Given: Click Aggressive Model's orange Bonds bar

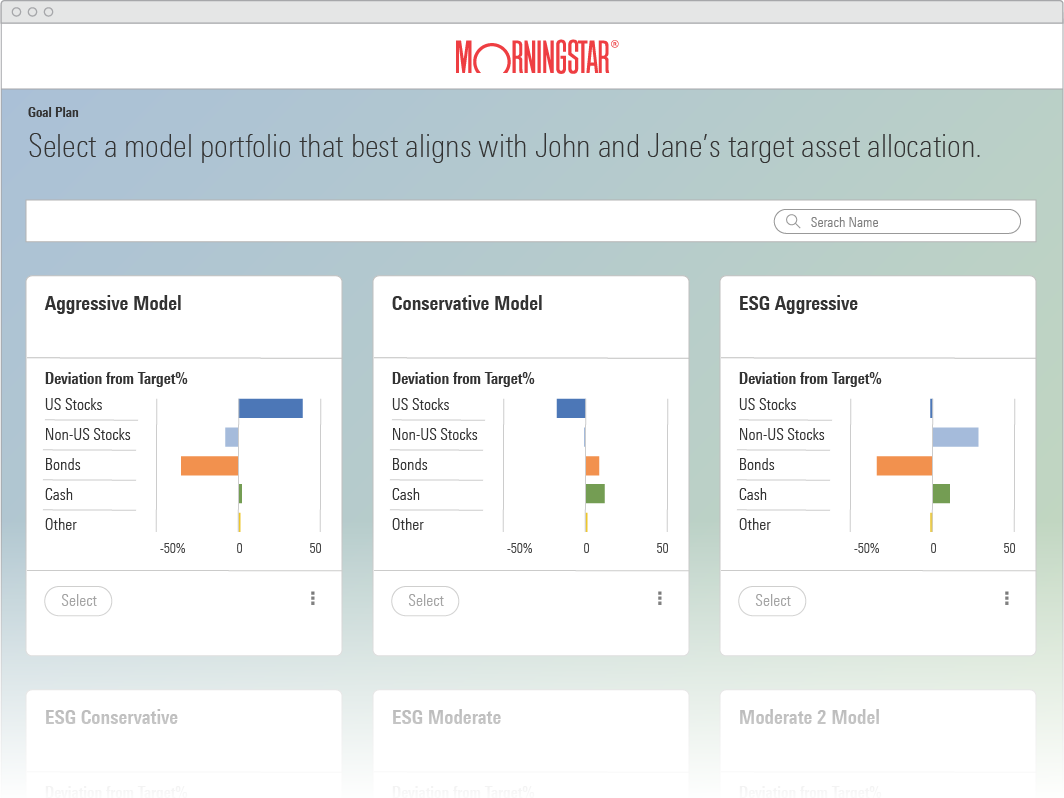Looking at the screenshot, I should (x=210, y=466).
